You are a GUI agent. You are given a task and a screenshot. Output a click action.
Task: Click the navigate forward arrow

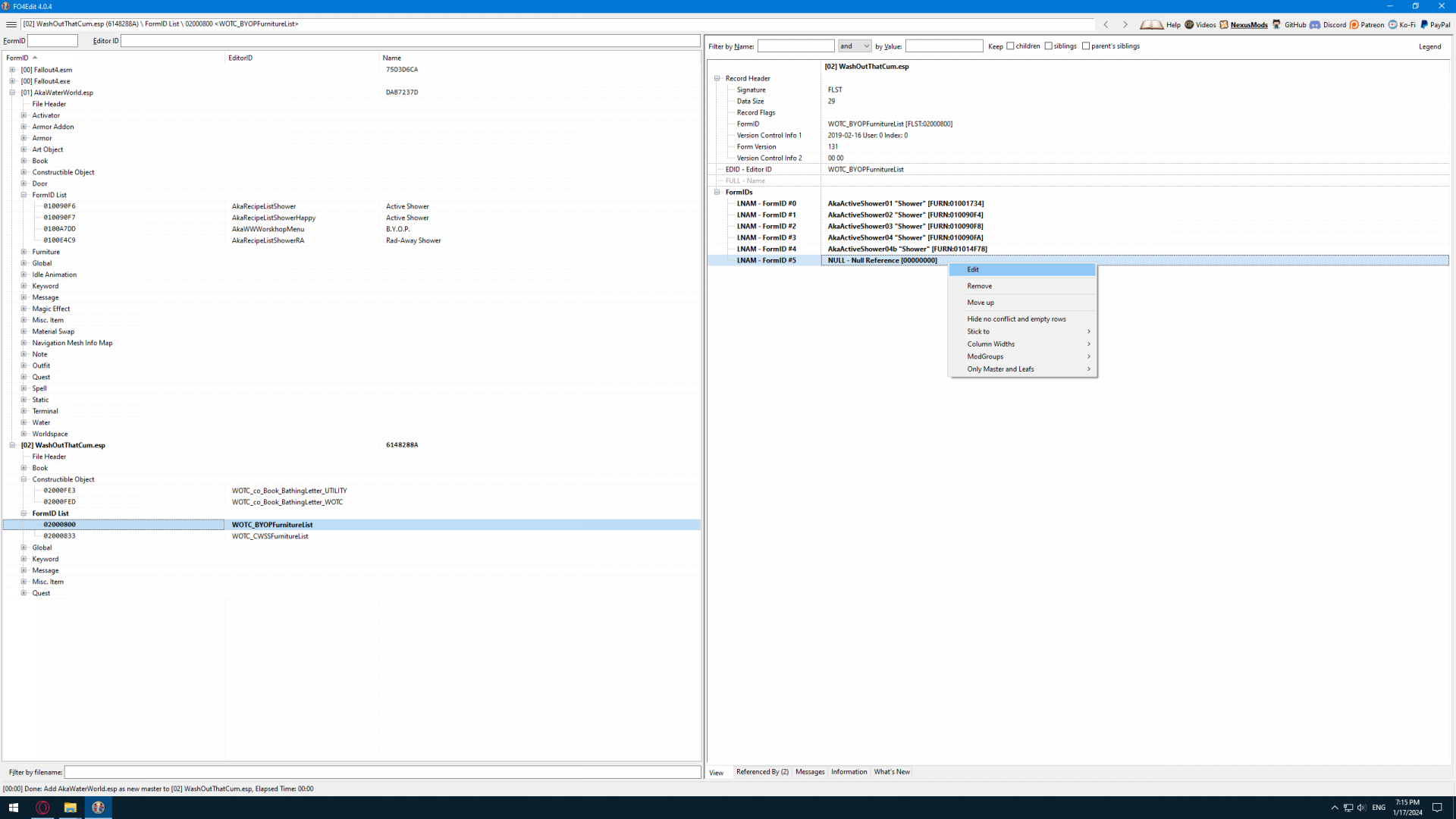pos(1125,24)
